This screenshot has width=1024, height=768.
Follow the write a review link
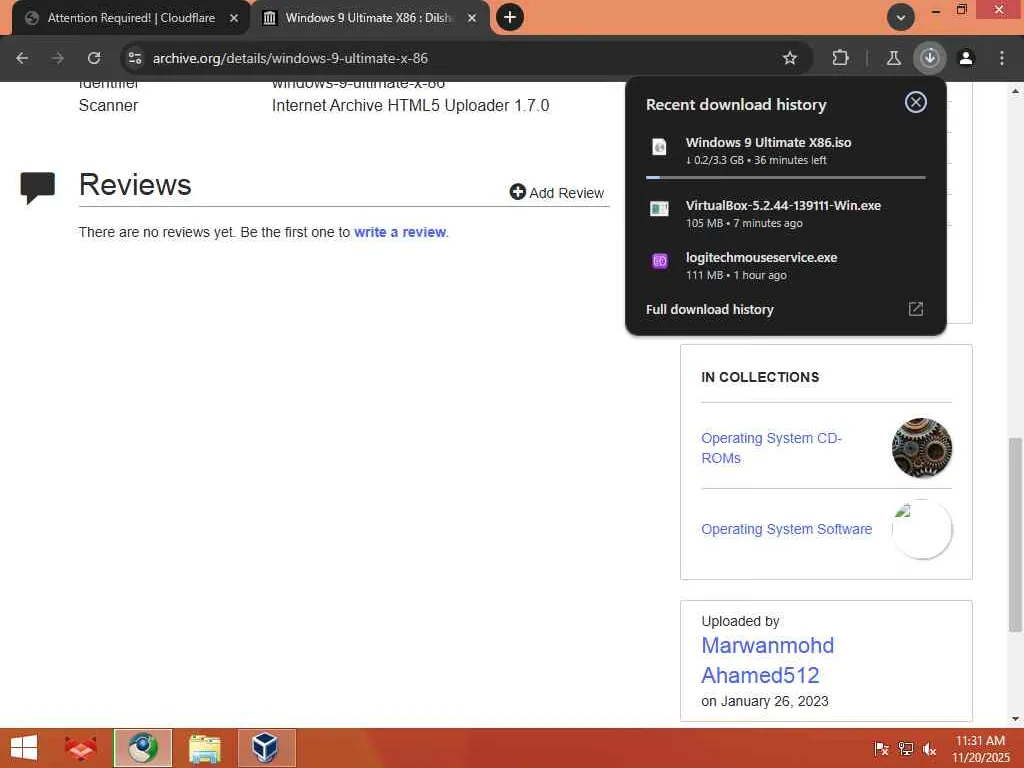(400, 232)
